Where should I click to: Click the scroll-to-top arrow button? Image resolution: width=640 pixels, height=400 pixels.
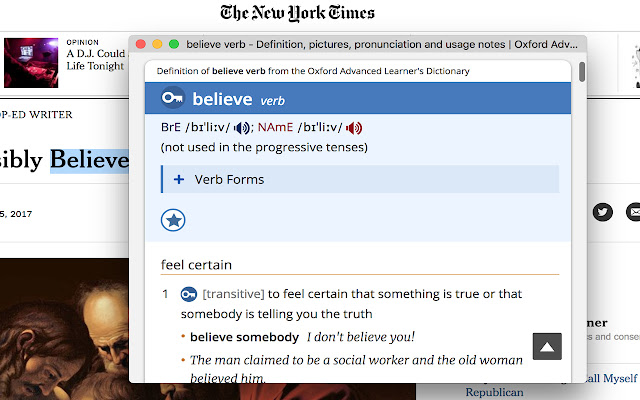coord(547,346)
